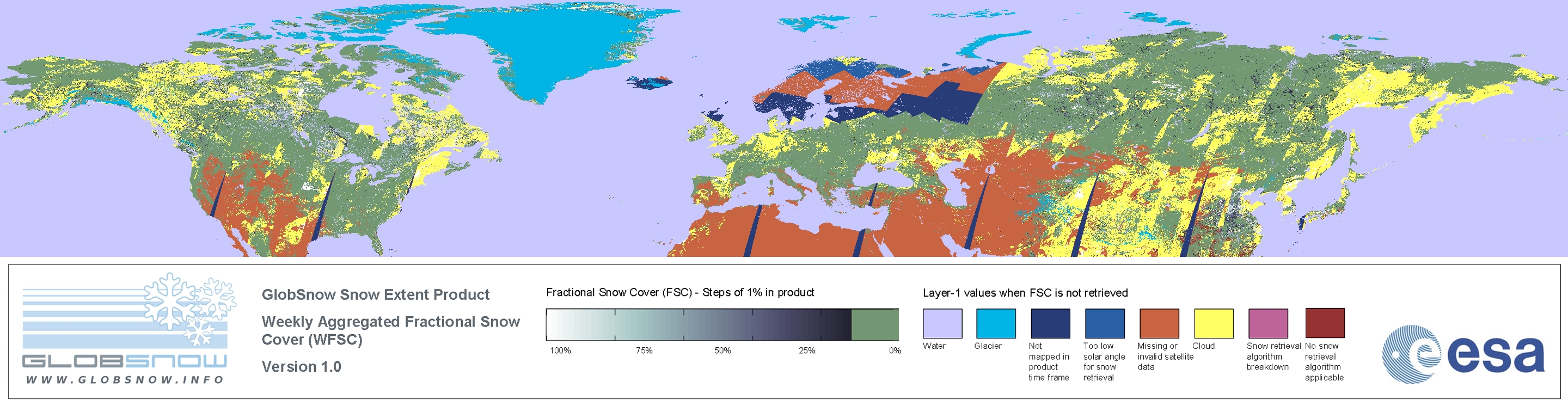
Task: Click the yellow Cloud legend swatch
Action: pos(1213,323)
